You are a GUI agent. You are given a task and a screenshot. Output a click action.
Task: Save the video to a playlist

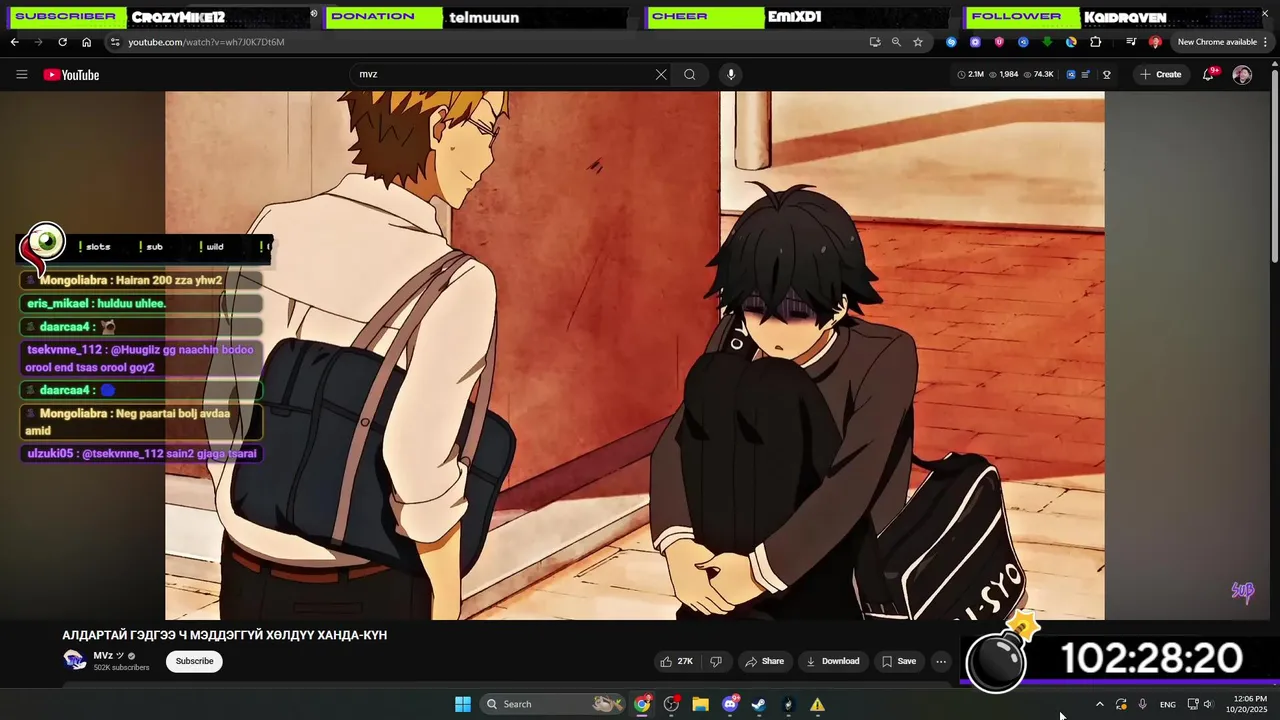point(897,661)
